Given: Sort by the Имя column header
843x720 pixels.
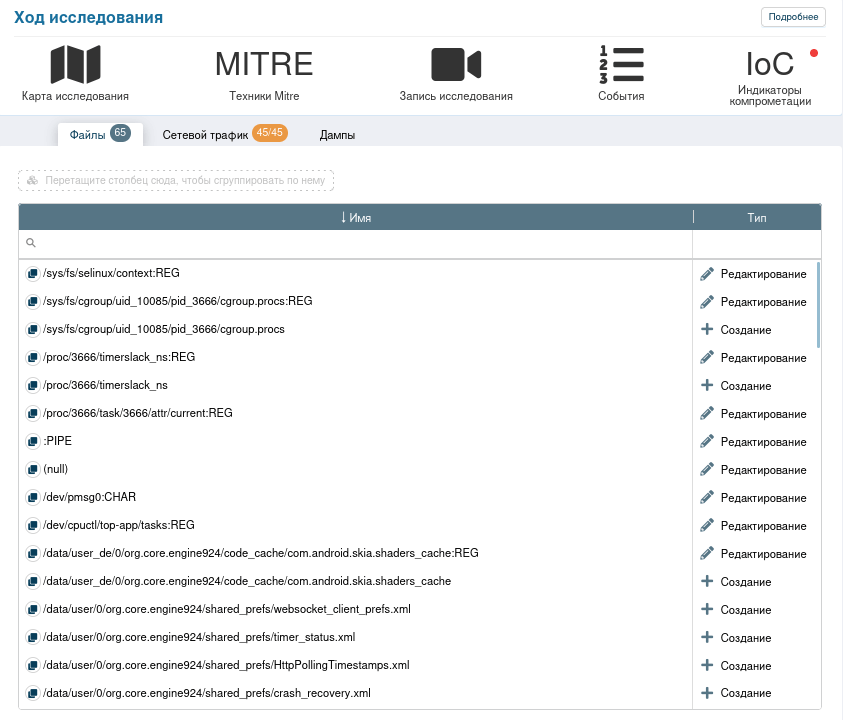Looking at the screenshot, I should tap(356, 217).
